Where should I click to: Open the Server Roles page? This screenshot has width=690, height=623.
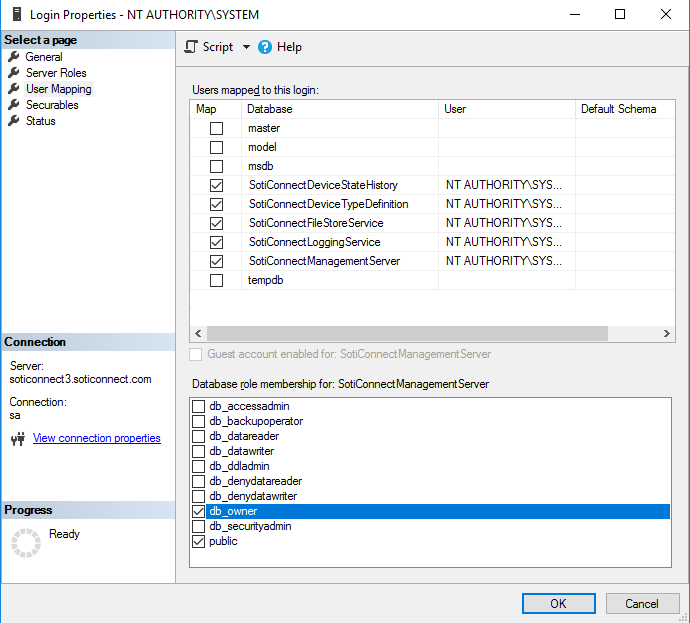coord(56,73)
